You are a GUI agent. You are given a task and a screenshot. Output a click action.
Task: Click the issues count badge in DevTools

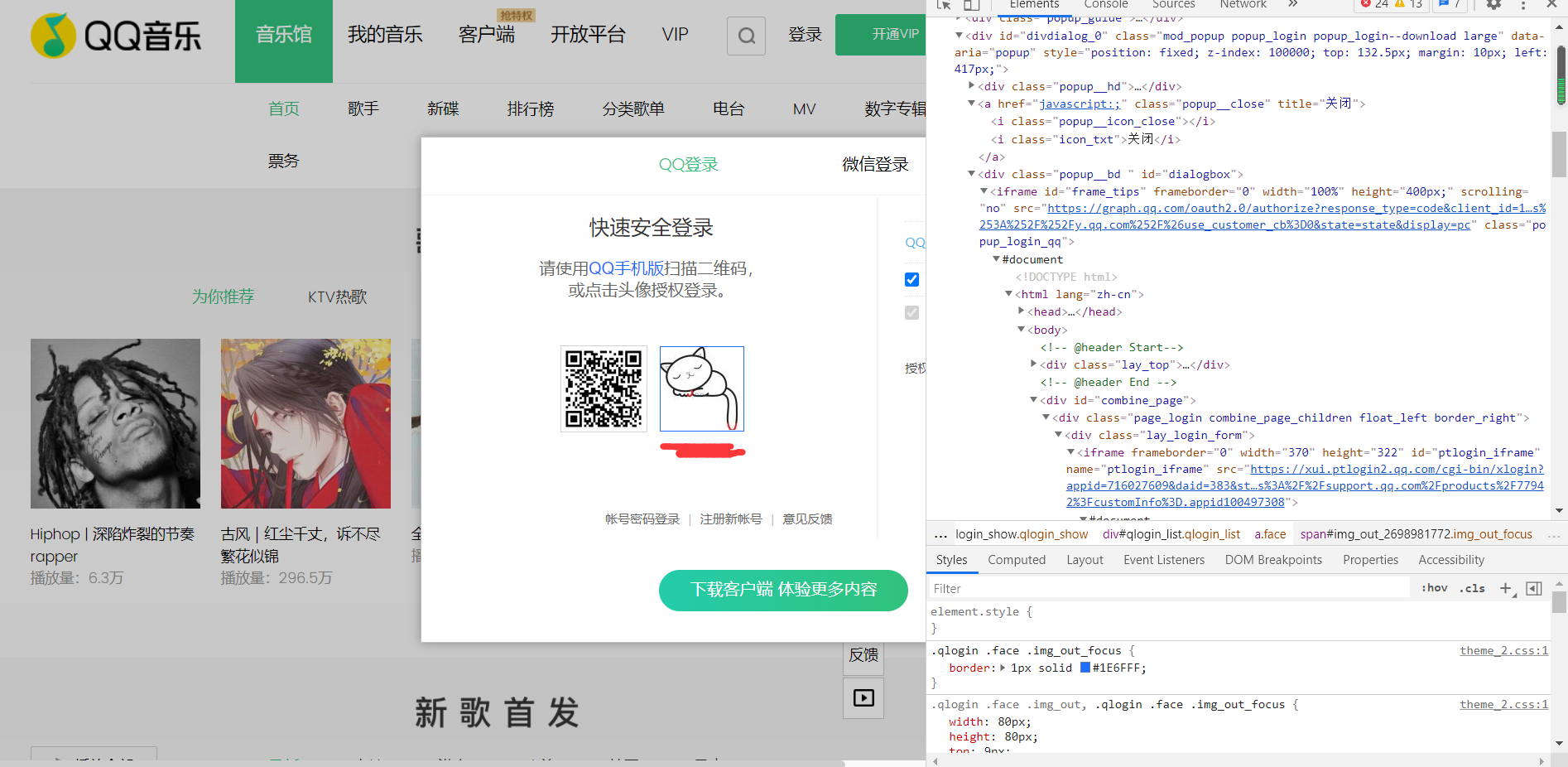(1450, 4)
